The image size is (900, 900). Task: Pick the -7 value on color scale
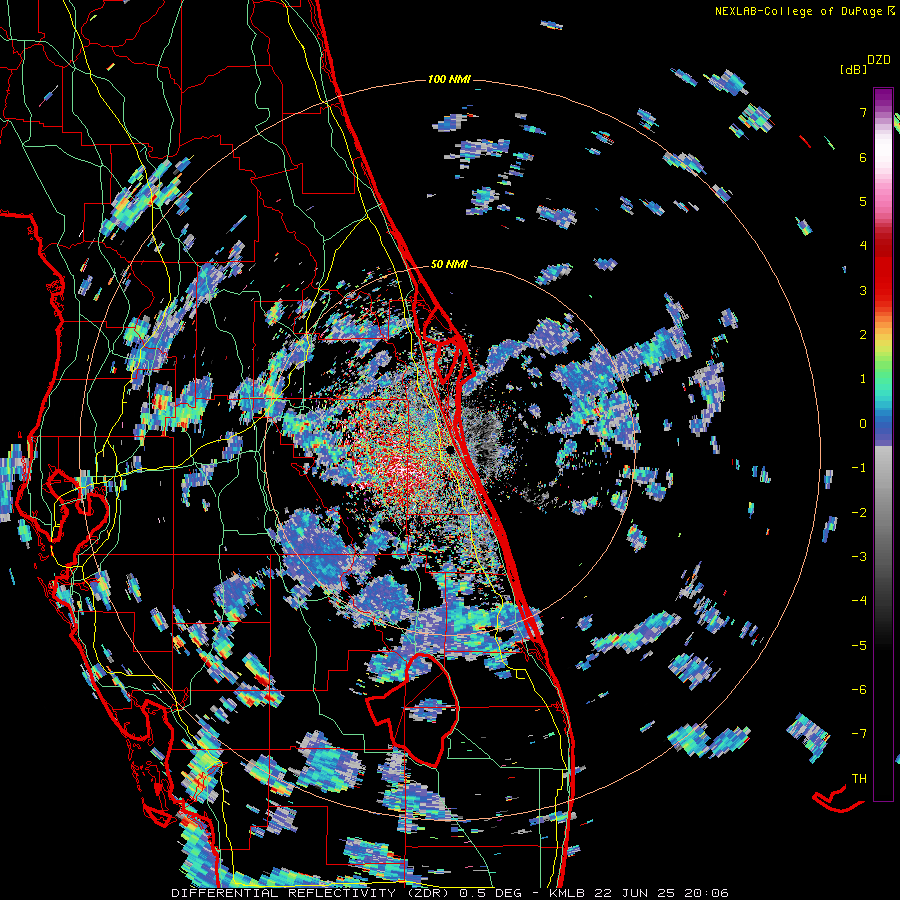click(x=859, y=734)
